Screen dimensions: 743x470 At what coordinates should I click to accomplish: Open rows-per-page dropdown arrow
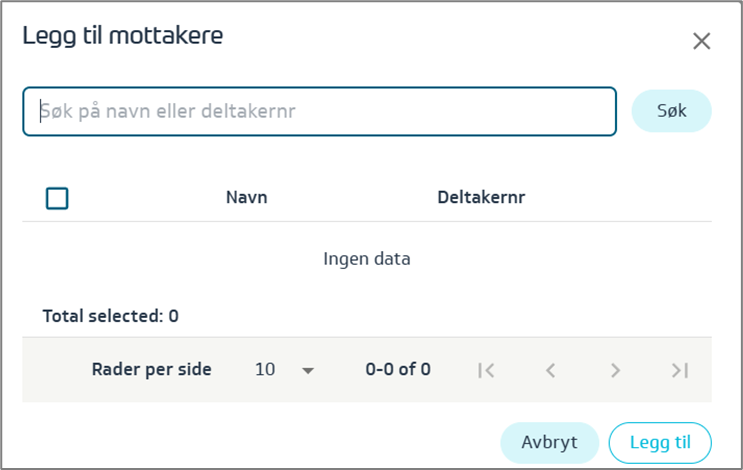click(308, 370)
